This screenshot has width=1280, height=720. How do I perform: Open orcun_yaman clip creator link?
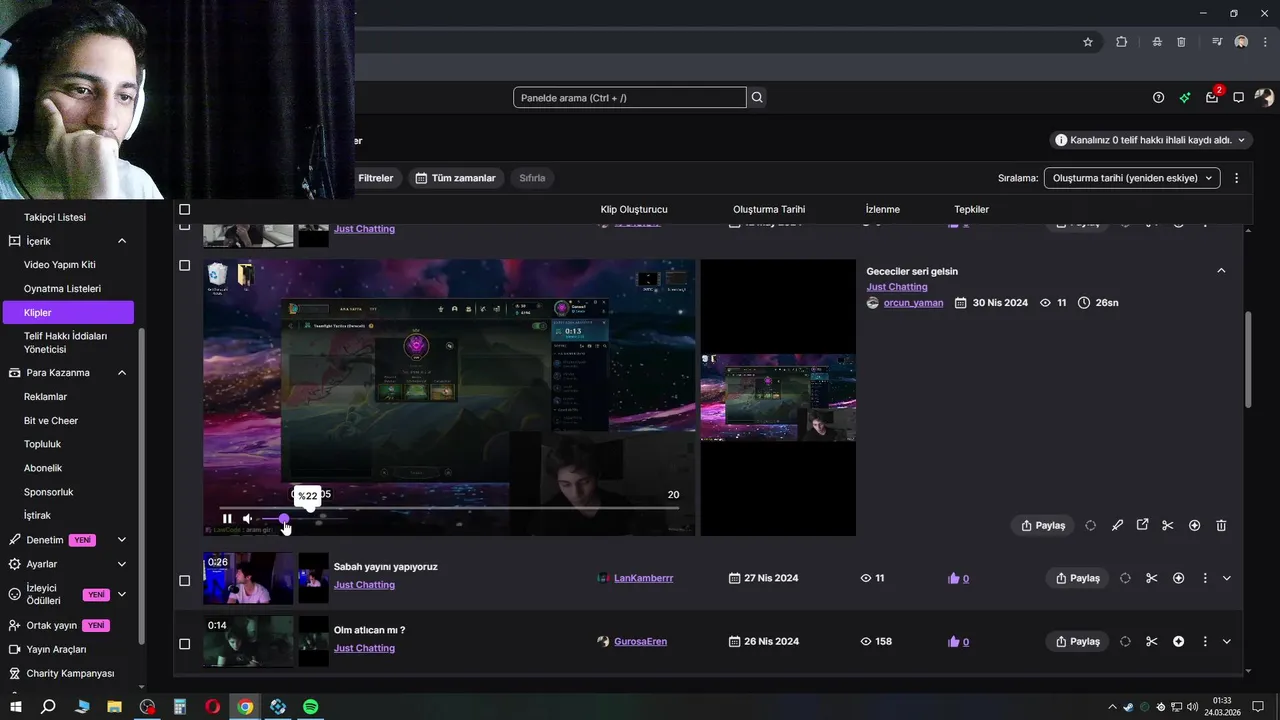coord(913,302)
